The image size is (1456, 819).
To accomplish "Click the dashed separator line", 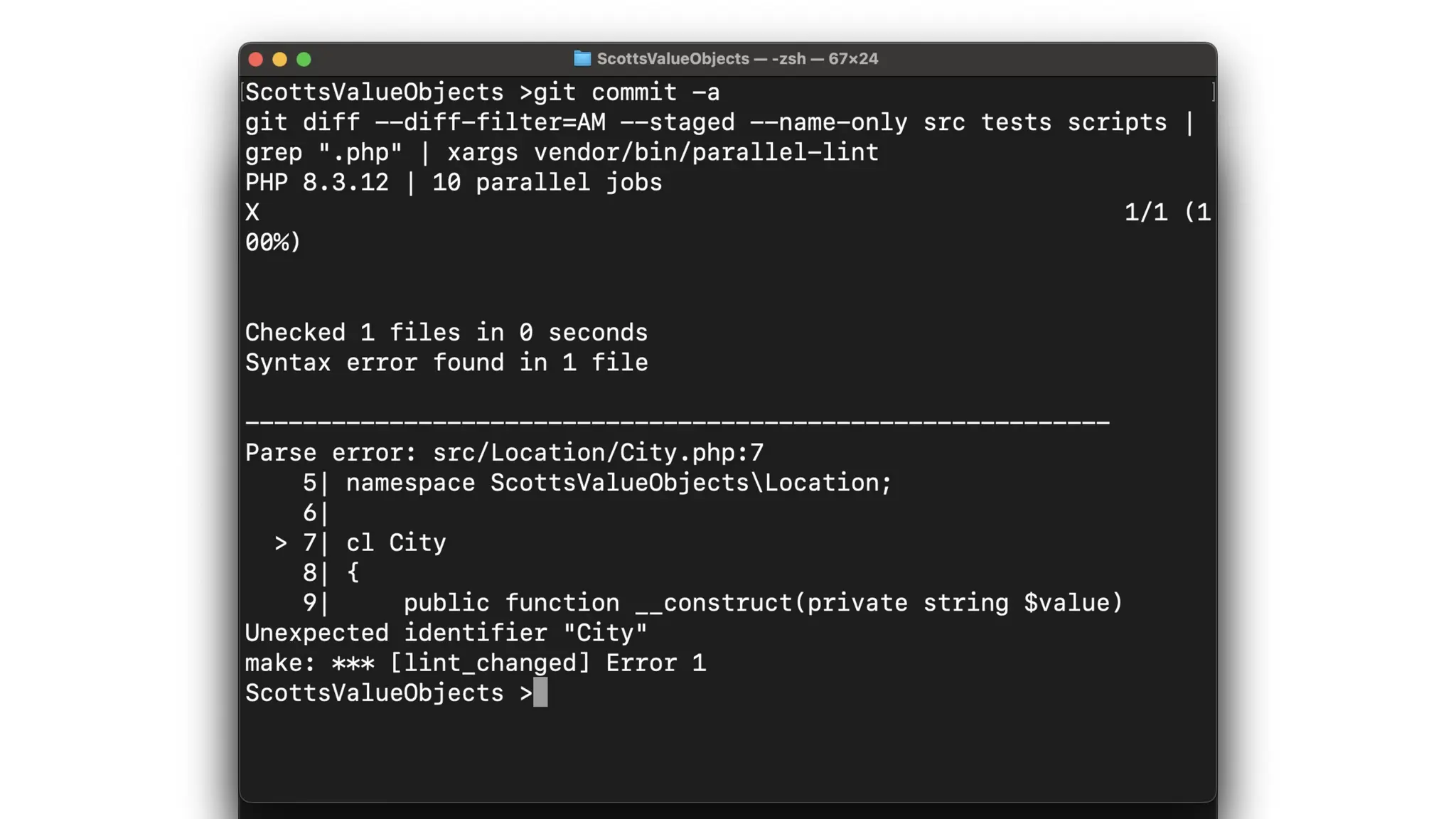I will [677, 422].
